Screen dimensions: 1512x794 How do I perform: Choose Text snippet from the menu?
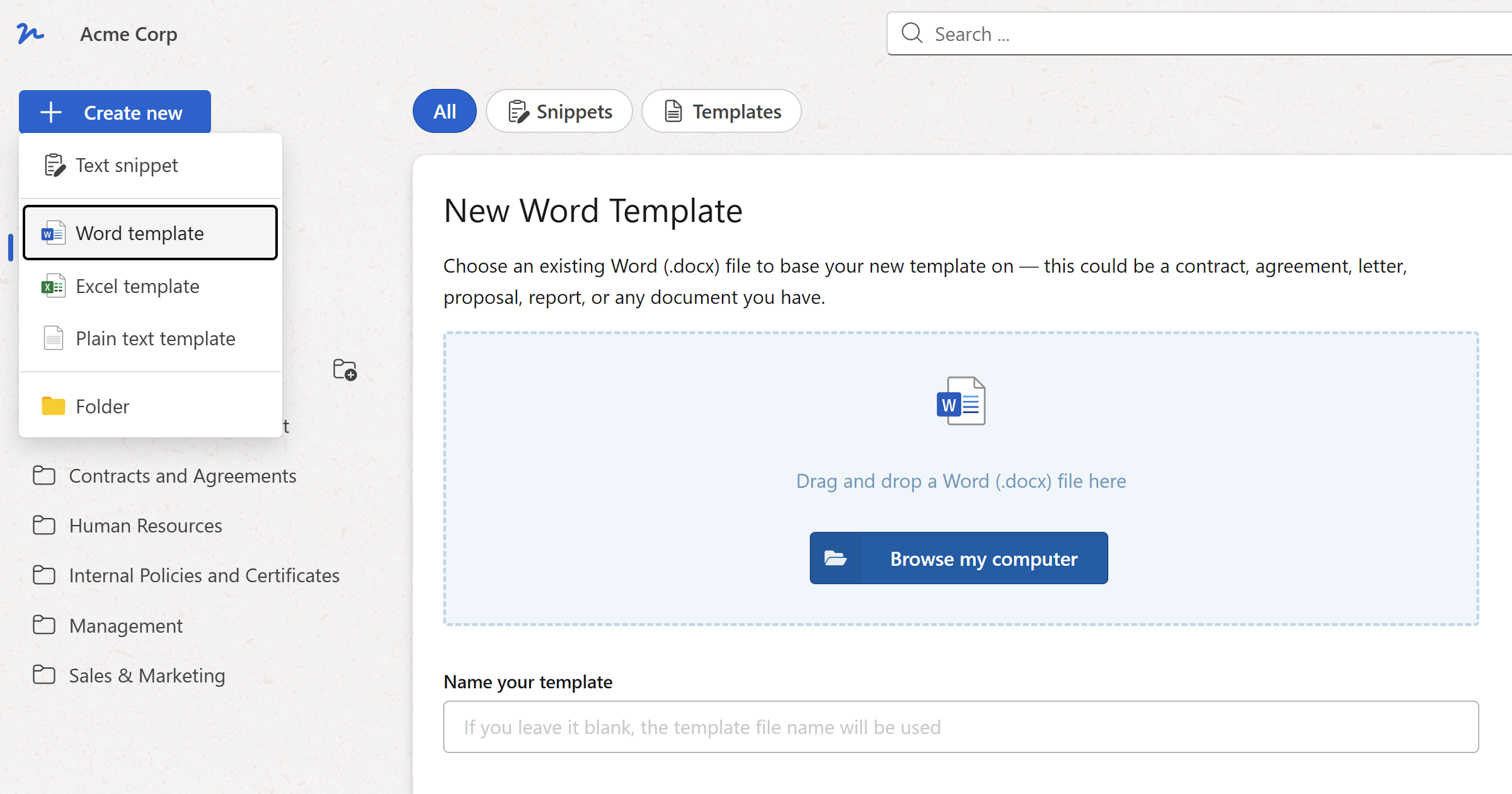(151, 165)
